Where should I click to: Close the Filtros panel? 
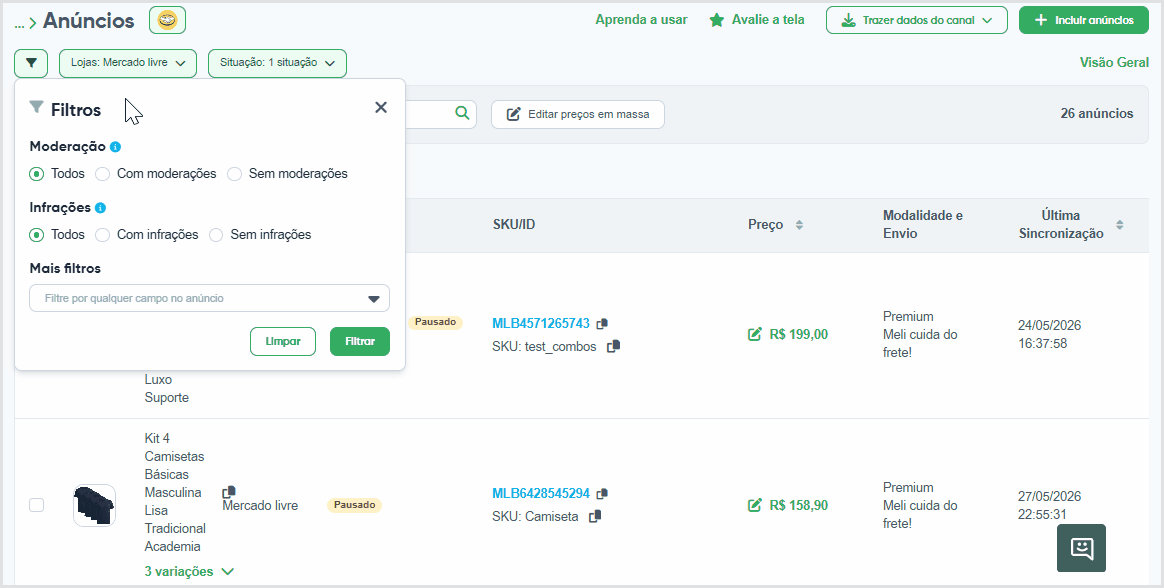(381, 108)
